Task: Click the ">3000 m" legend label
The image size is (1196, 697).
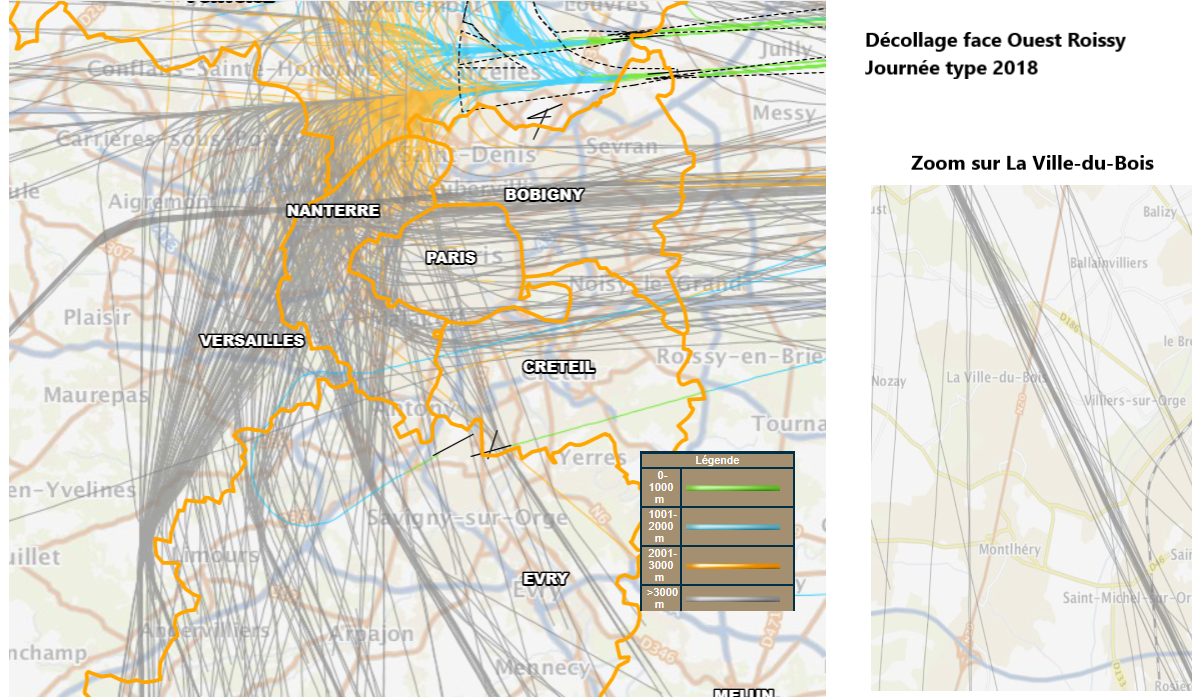Action: coord(661,598)
